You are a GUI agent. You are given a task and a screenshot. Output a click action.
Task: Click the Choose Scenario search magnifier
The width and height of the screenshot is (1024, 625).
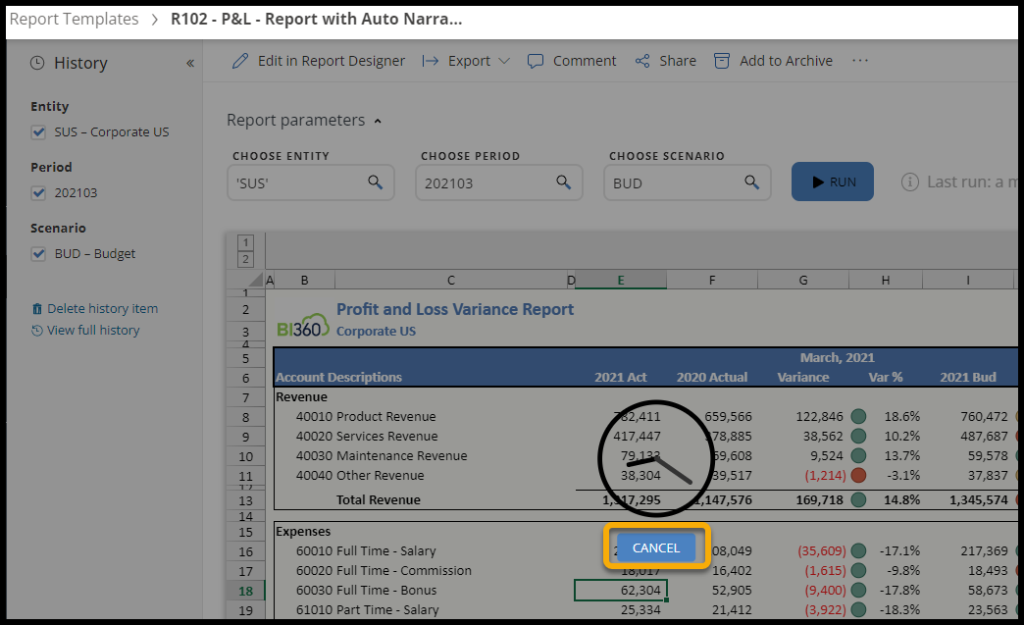pyautogui.click(x=752, y=182)
